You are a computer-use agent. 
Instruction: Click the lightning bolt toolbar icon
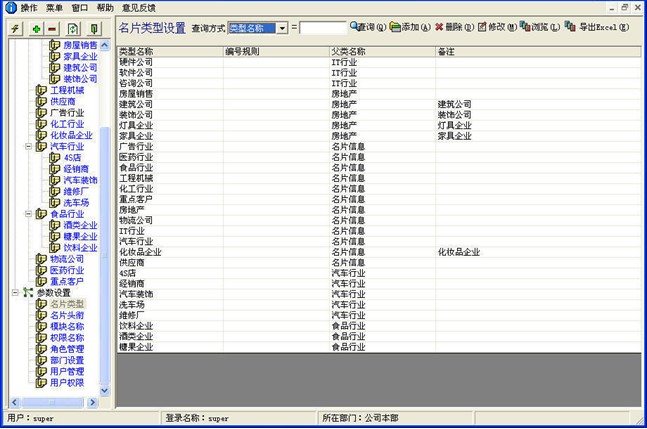[x=15, y=29]
